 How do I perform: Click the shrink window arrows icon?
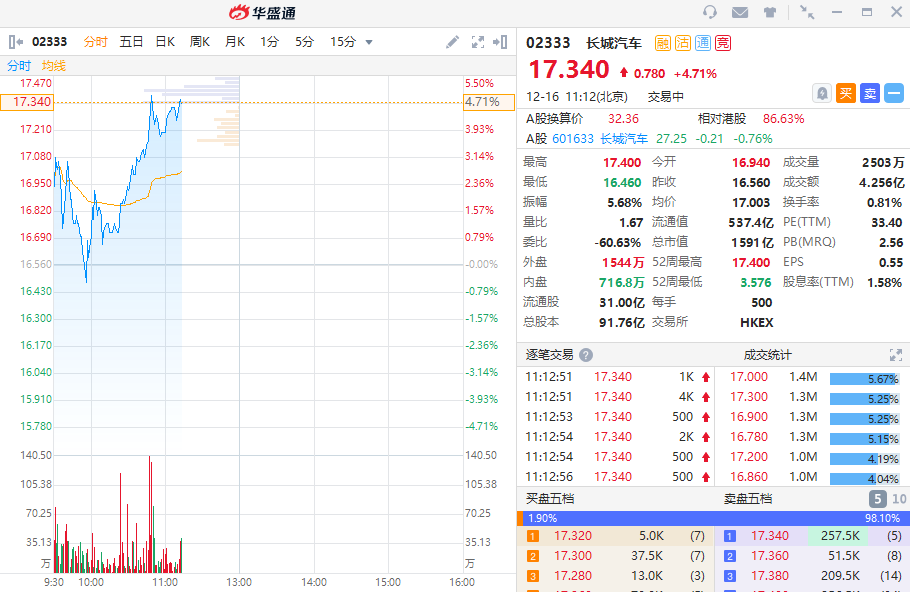coord(807,12)
